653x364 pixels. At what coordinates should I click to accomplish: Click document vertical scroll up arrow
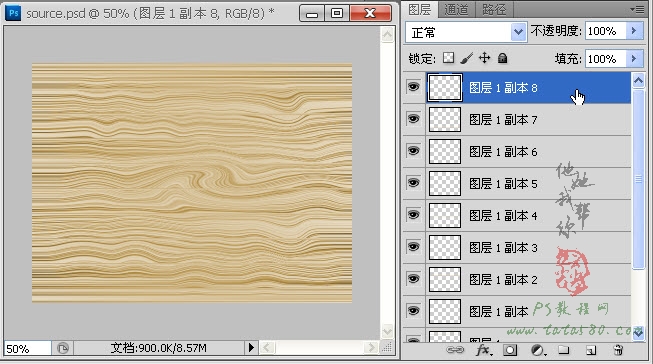pos(387,35)
